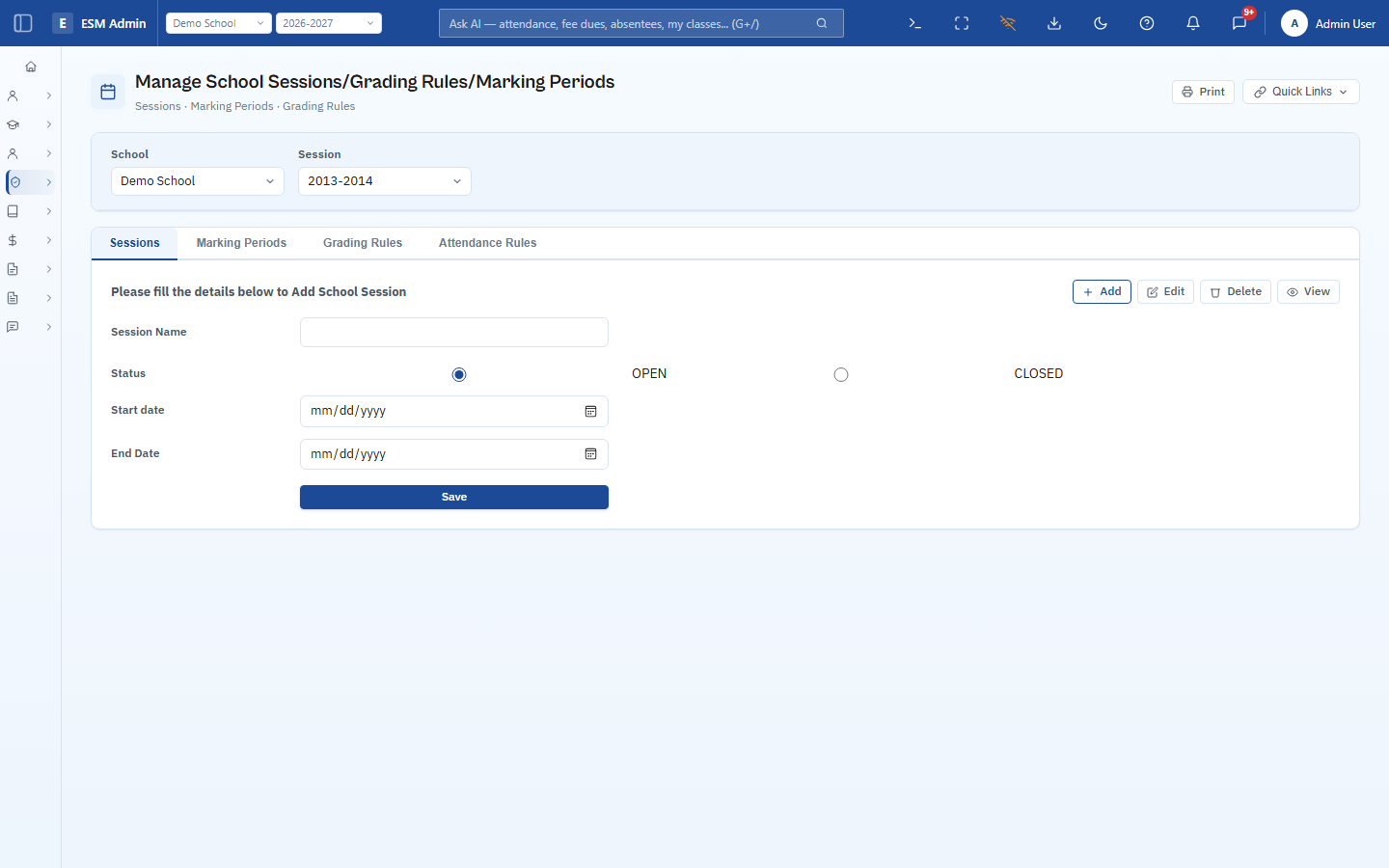The height and width of the screenshot is (868, 1389).
Task: Switch to the Marking Periods tab
Action: pos(241,243)
